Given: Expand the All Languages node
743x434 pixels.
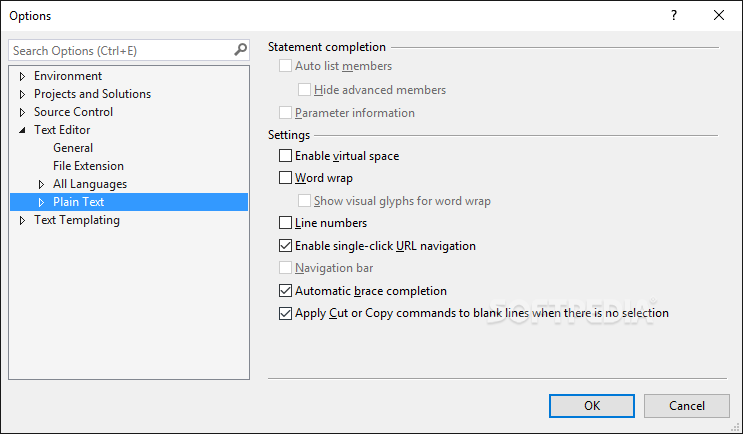Looking at the screenshot, I should tap(41, 184).
